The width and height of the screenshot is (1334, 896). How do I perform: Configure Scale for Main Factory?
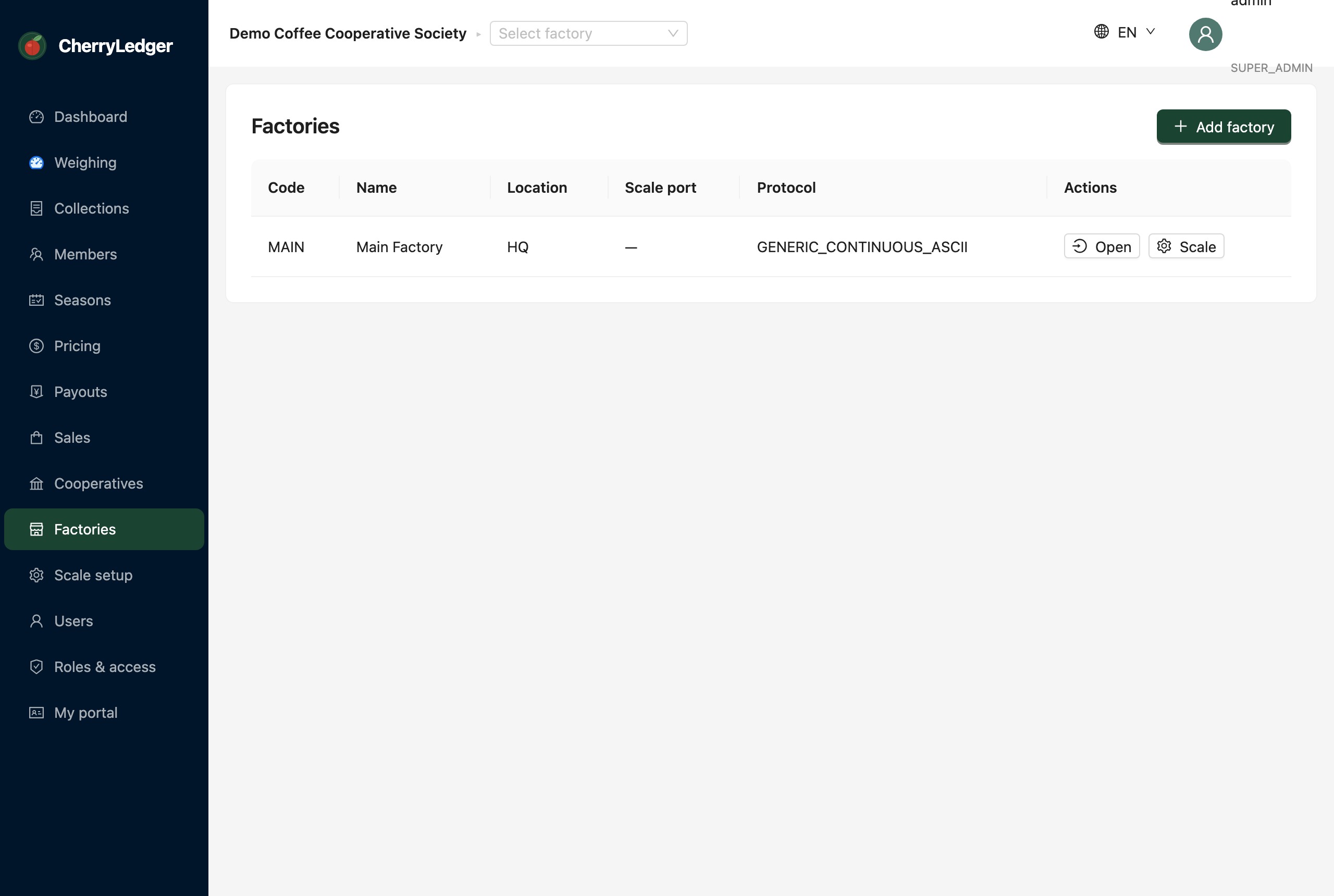pos(1186,246)
